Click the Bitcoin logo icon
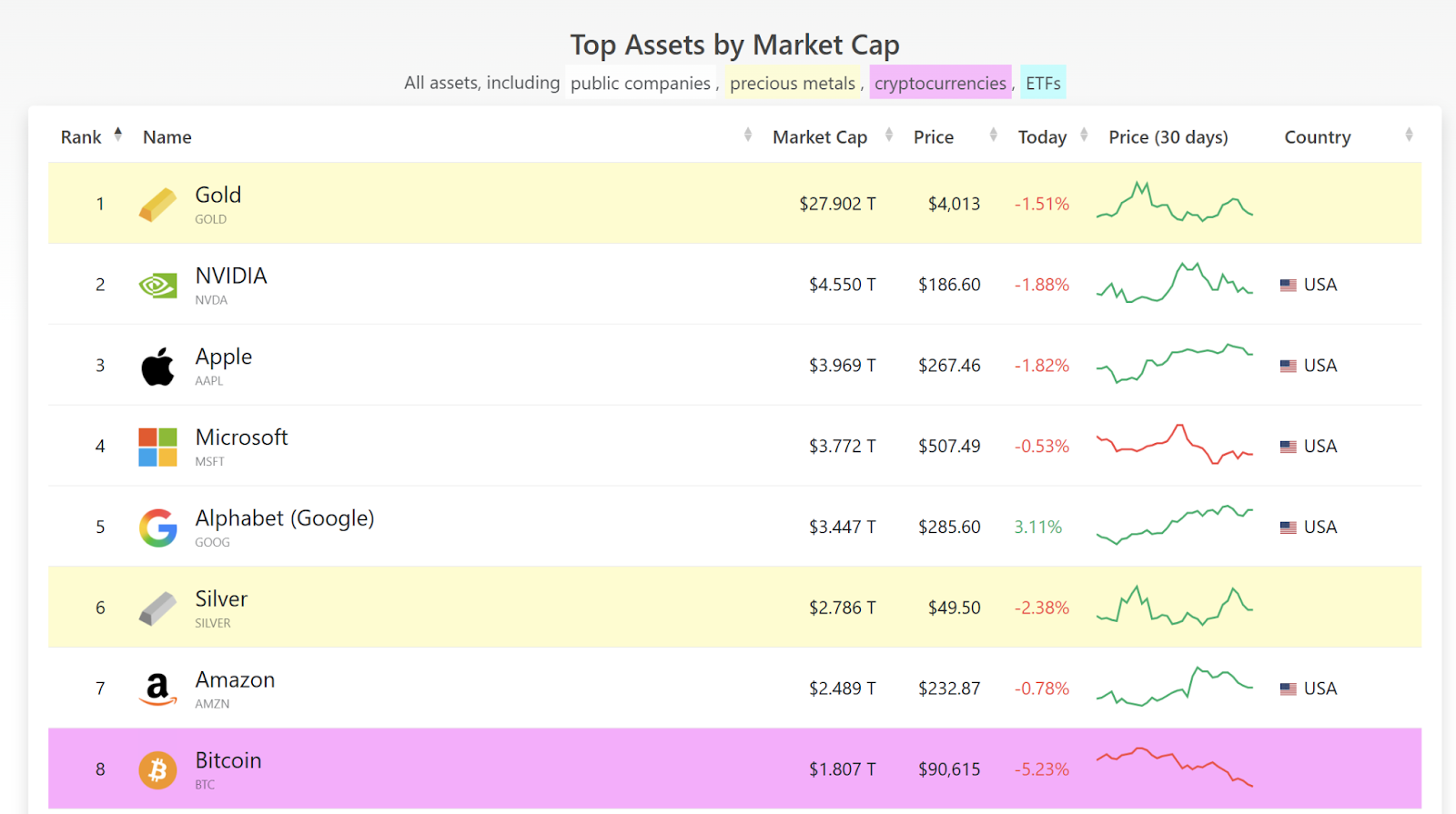 tap(157, 770)
